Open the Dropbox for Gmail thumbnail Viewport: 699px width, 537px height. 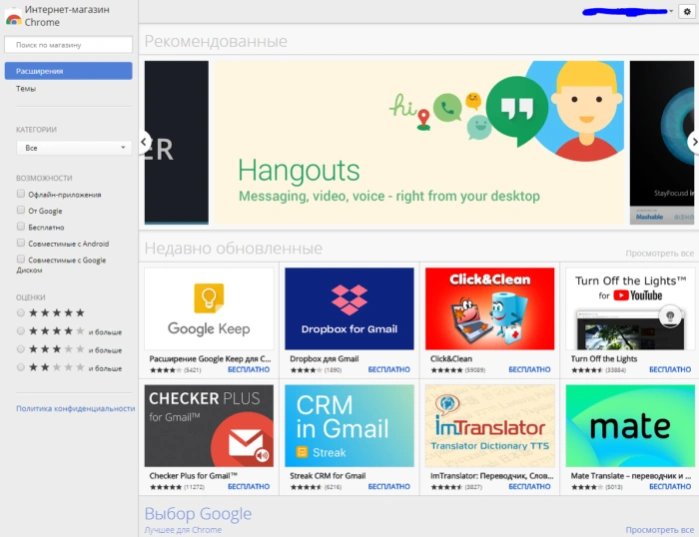coord(349,309)
